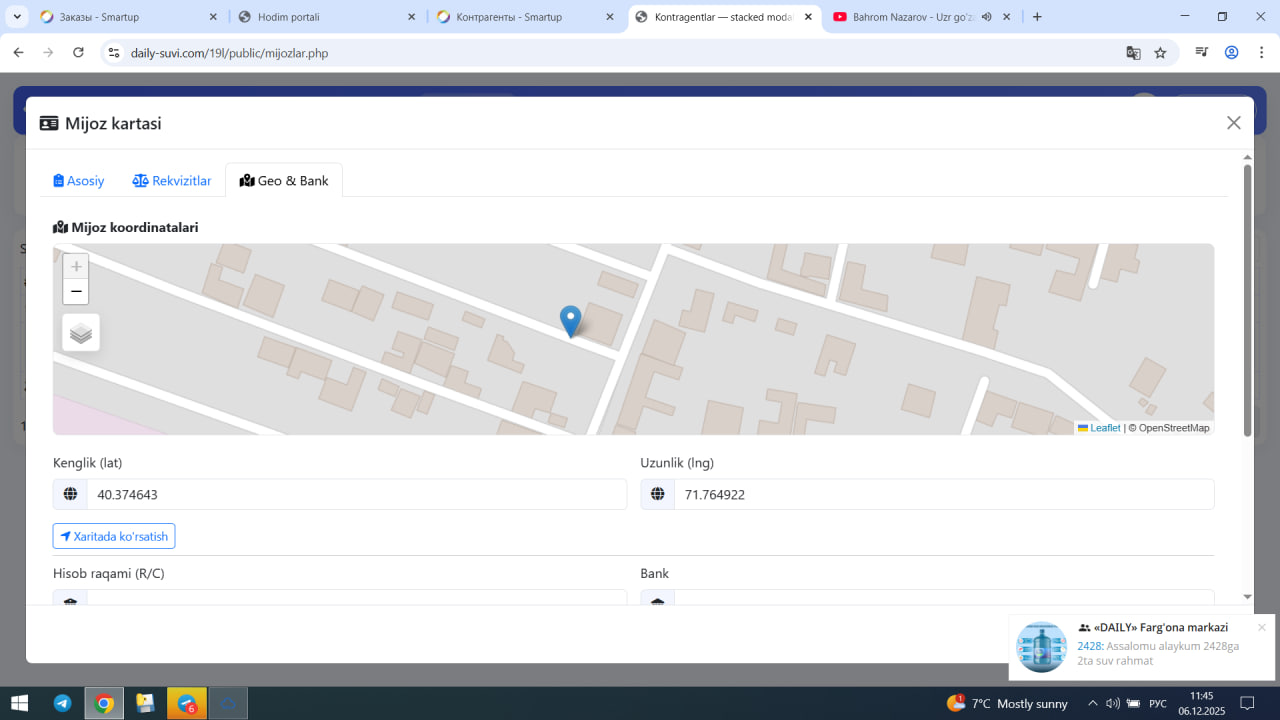This screenshot has height=720, width=1280.
Task: Zoom in on the map
Action: coord(76,266)
